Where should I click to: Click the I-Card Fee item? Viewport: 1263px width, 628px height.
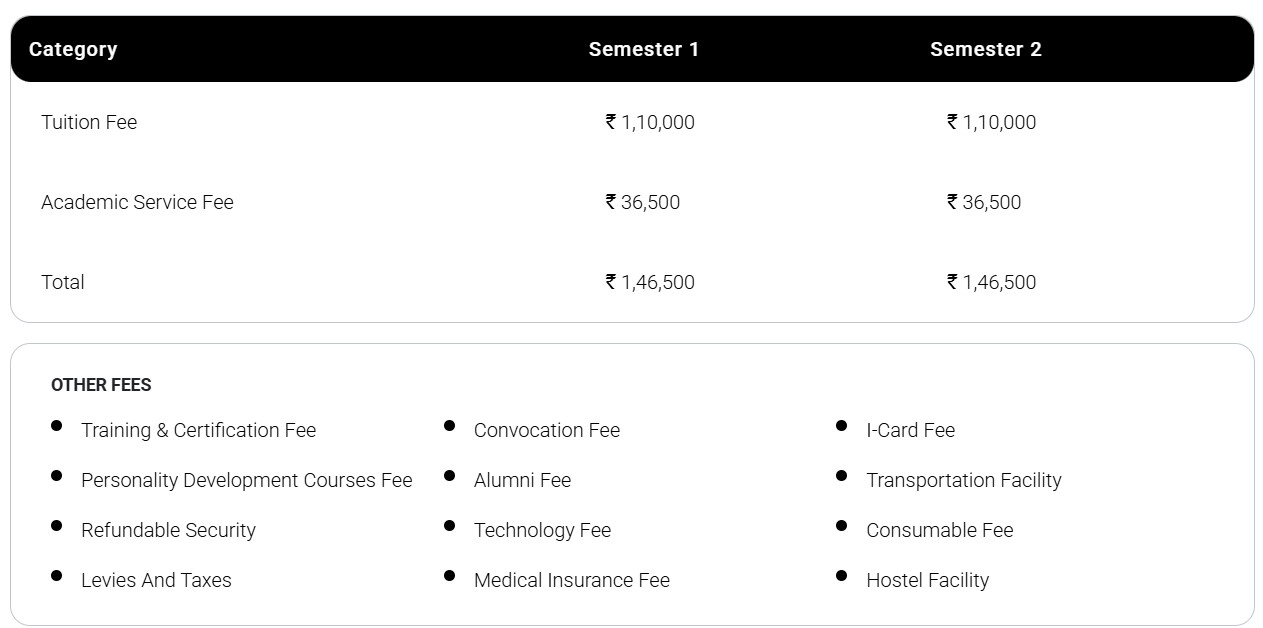click(x=910, y=430)
